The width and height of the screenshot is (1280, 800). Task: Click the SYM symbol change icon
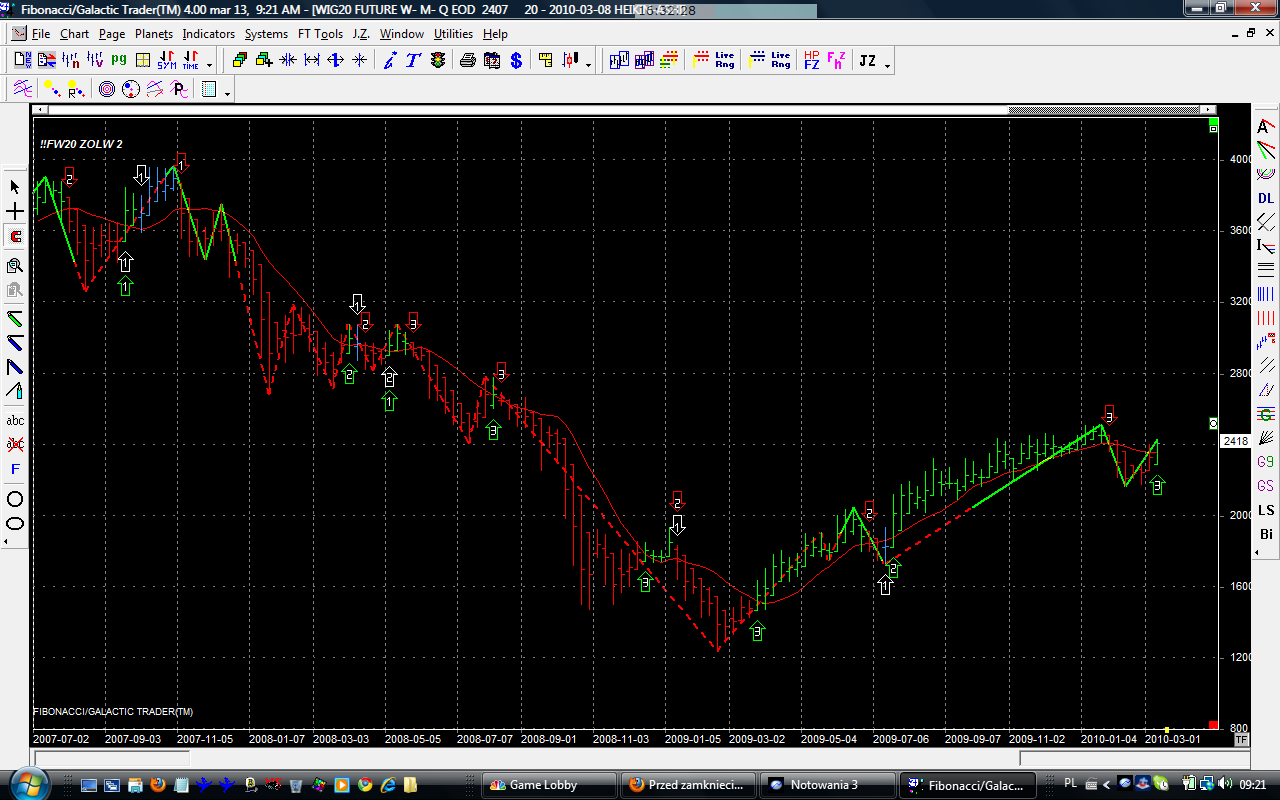click(167, 61)
